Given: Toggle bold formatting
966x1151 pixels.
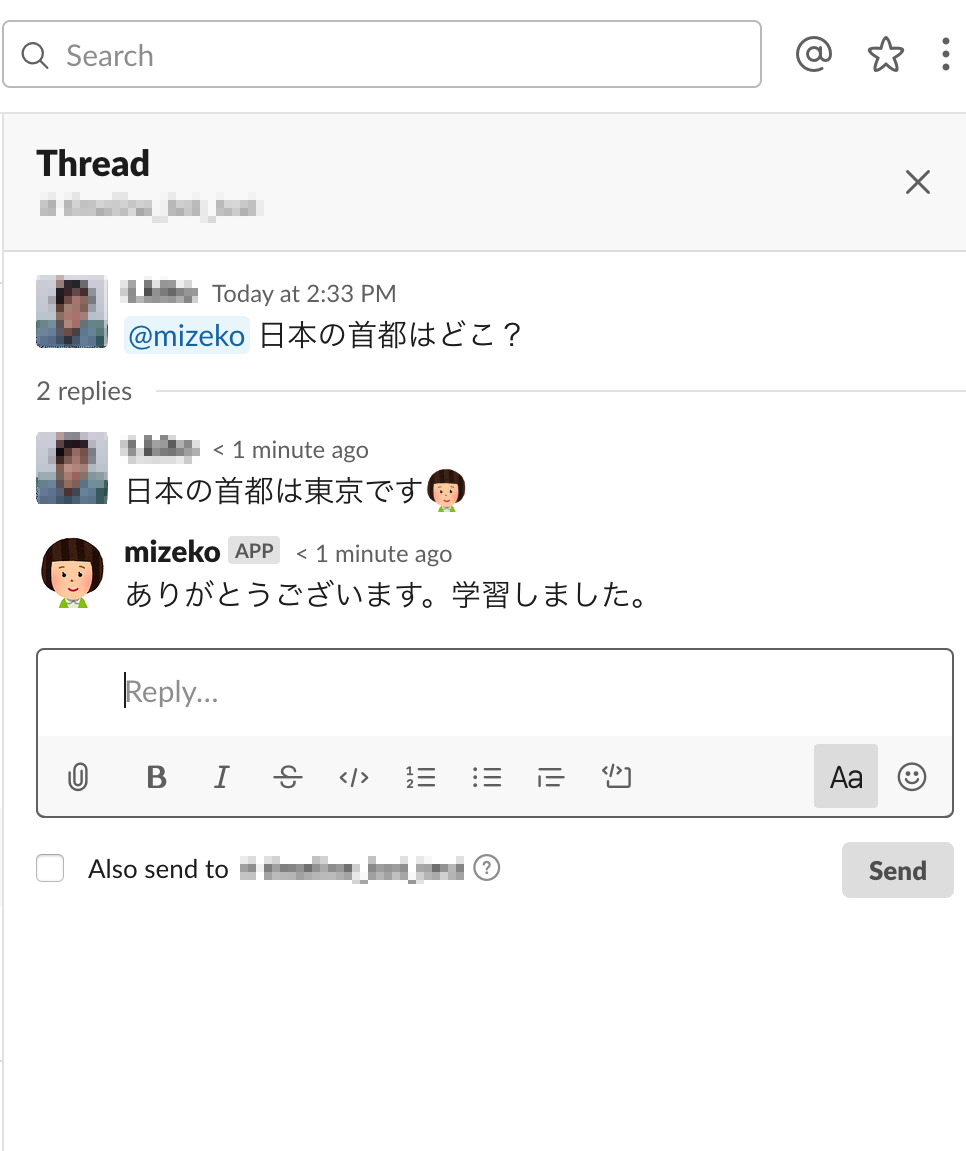Looking at the screenshot, I should click(156, 777).
